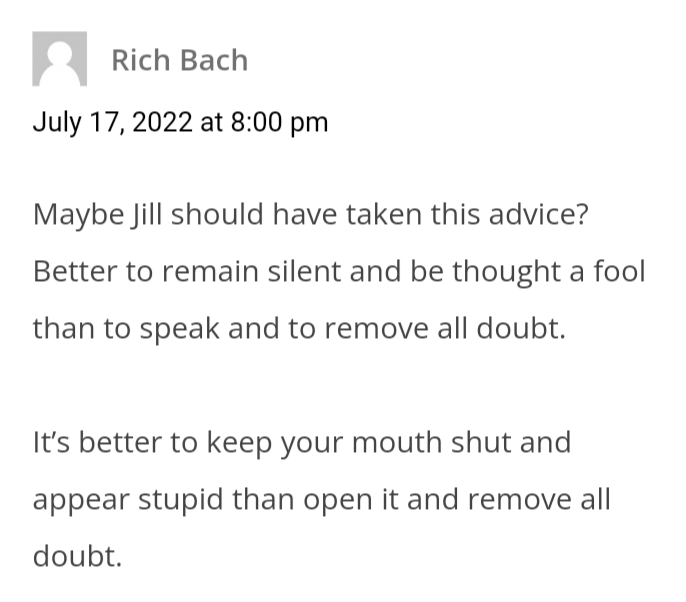Click the line starting "Maybe Jill should"
The image size is (686, 602).
[310, 214]
